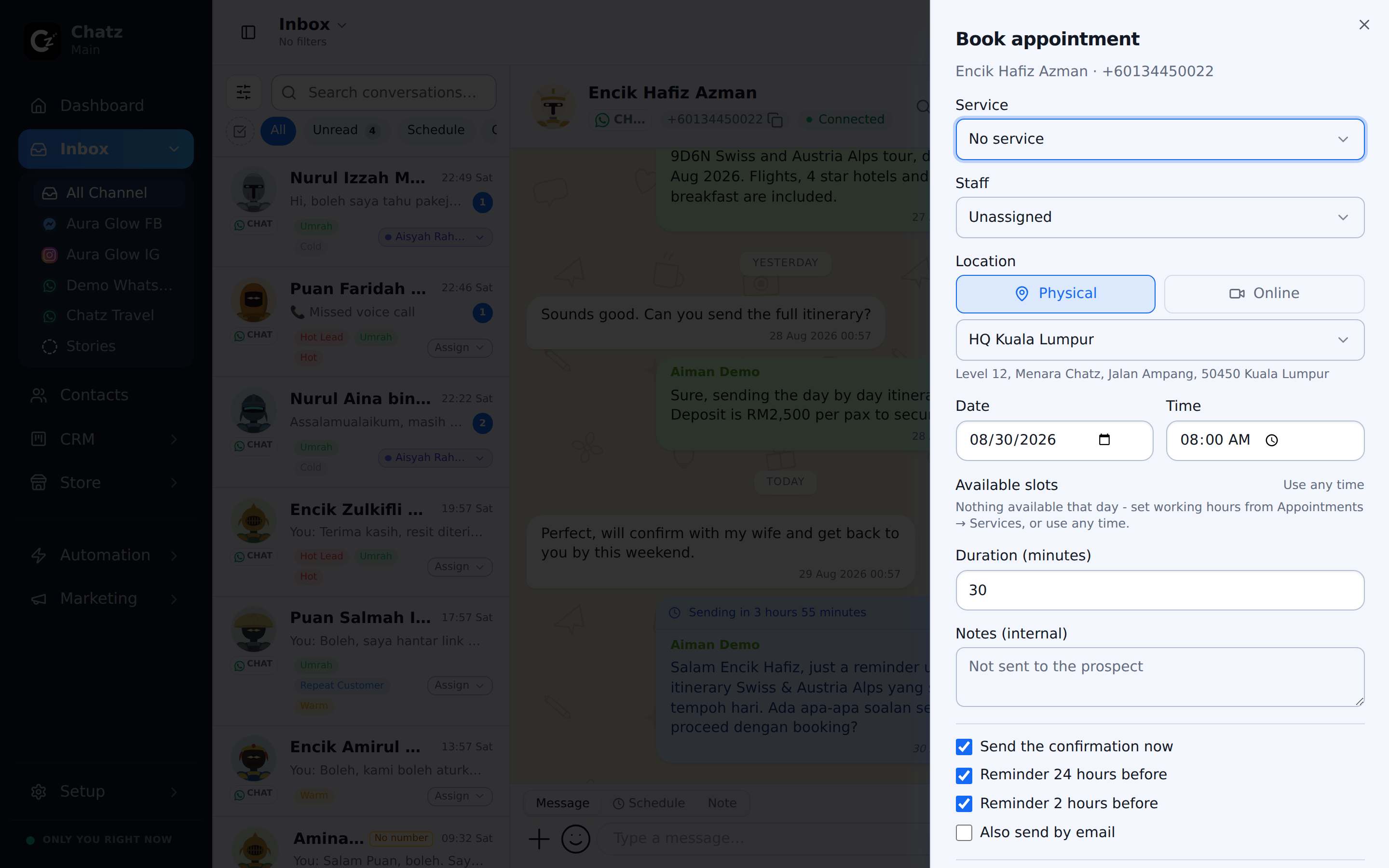Click the internal Notes text area
This screenshot has height=868, width=1389.
click(x=1159, y=677)
